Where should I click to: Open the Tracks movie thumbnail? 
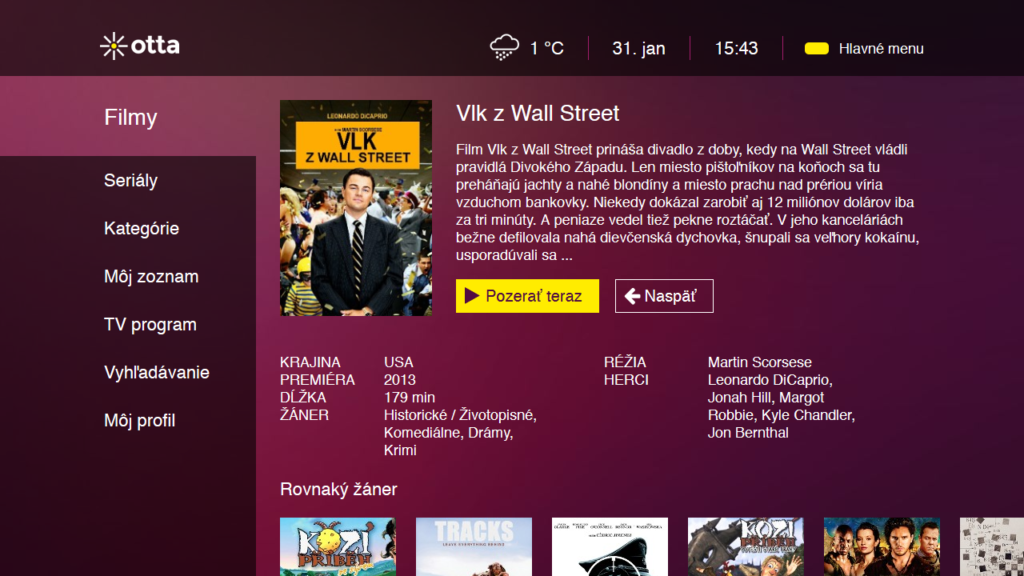[473, 547]
